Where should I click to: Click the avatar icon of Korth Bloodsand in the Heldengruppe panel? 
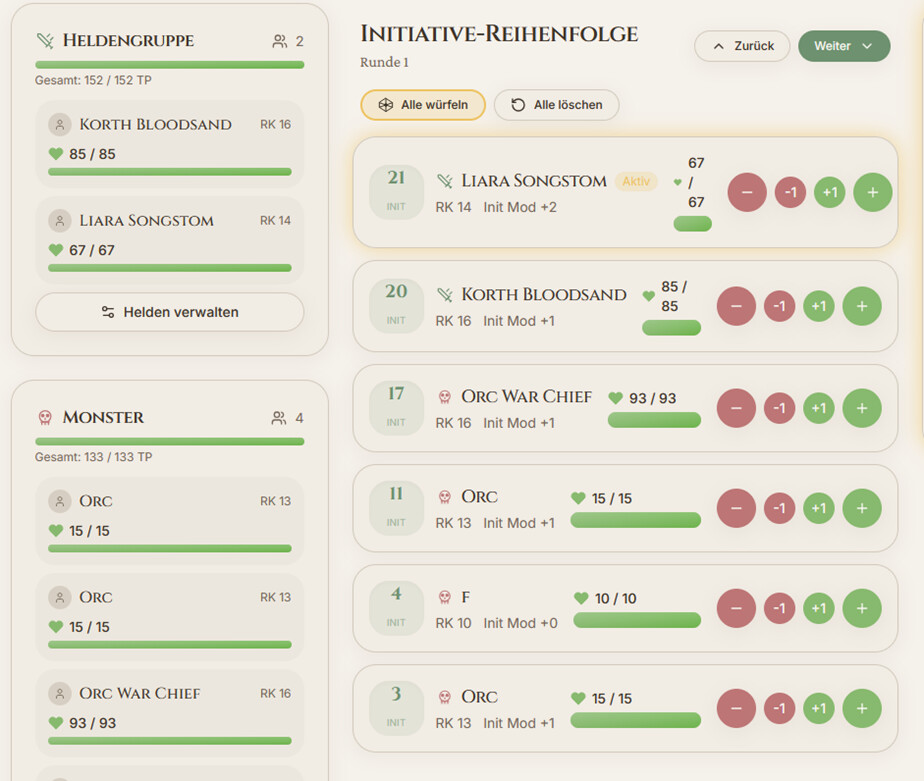point(60,125)
